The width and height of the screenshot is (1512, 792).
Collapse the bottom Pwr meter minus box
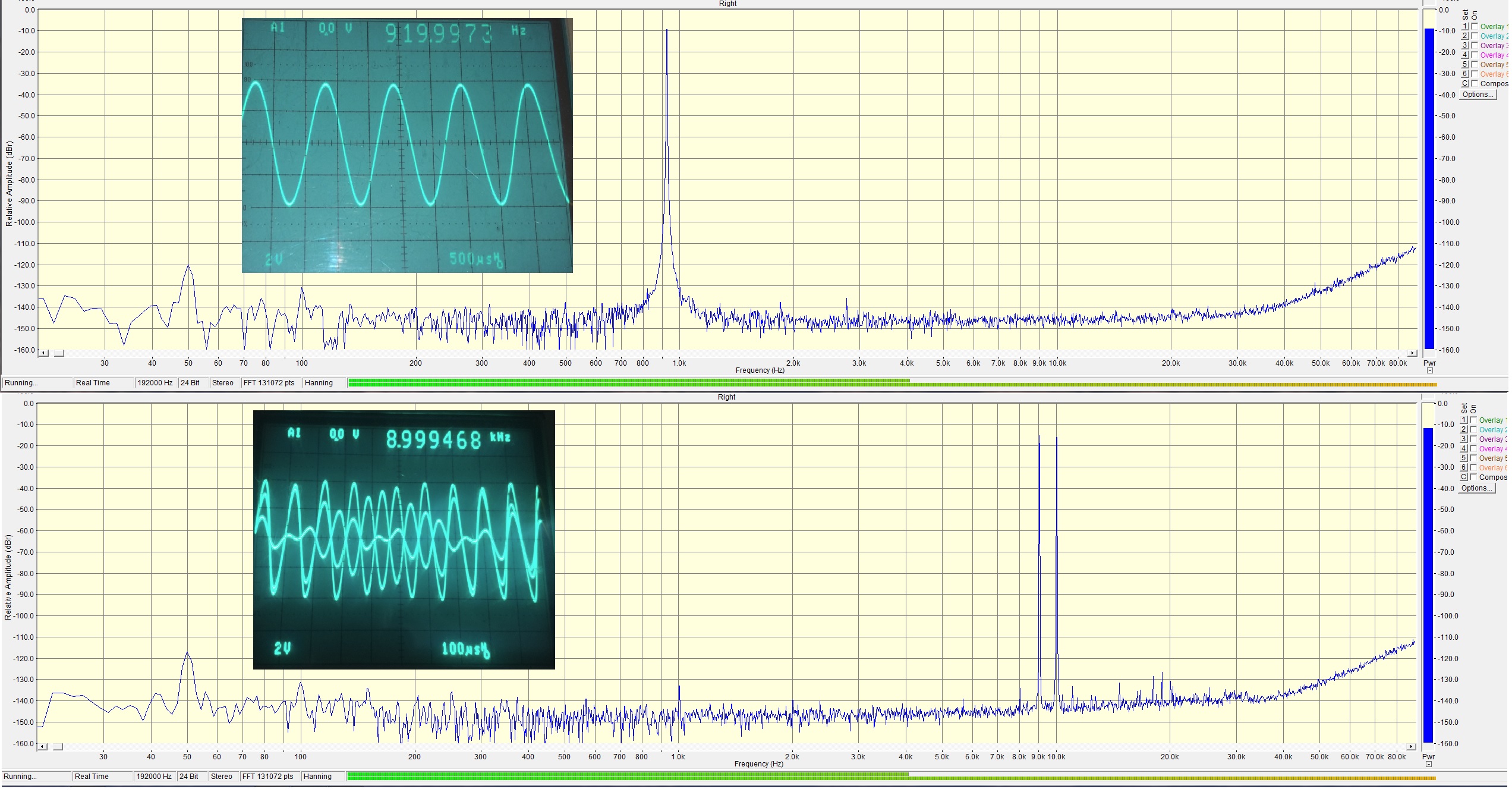click(x=1429, y=764)
